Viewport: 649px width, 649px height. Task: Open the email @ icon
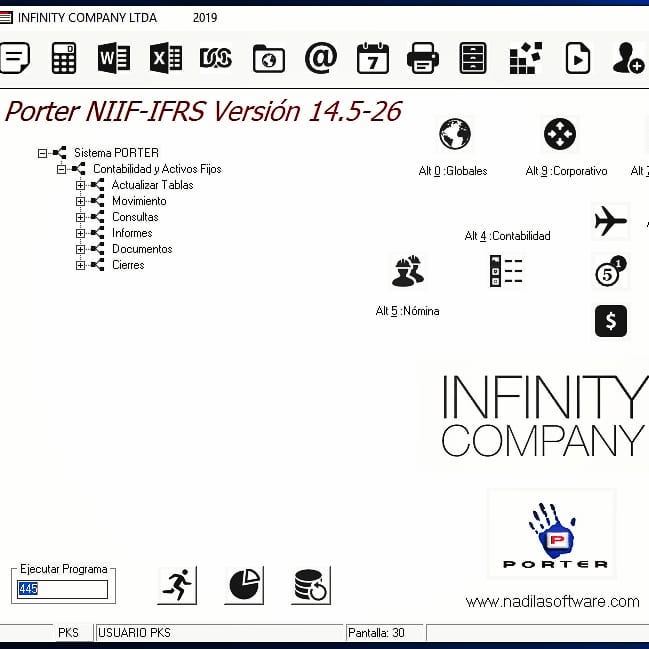[x=321, y=58]
